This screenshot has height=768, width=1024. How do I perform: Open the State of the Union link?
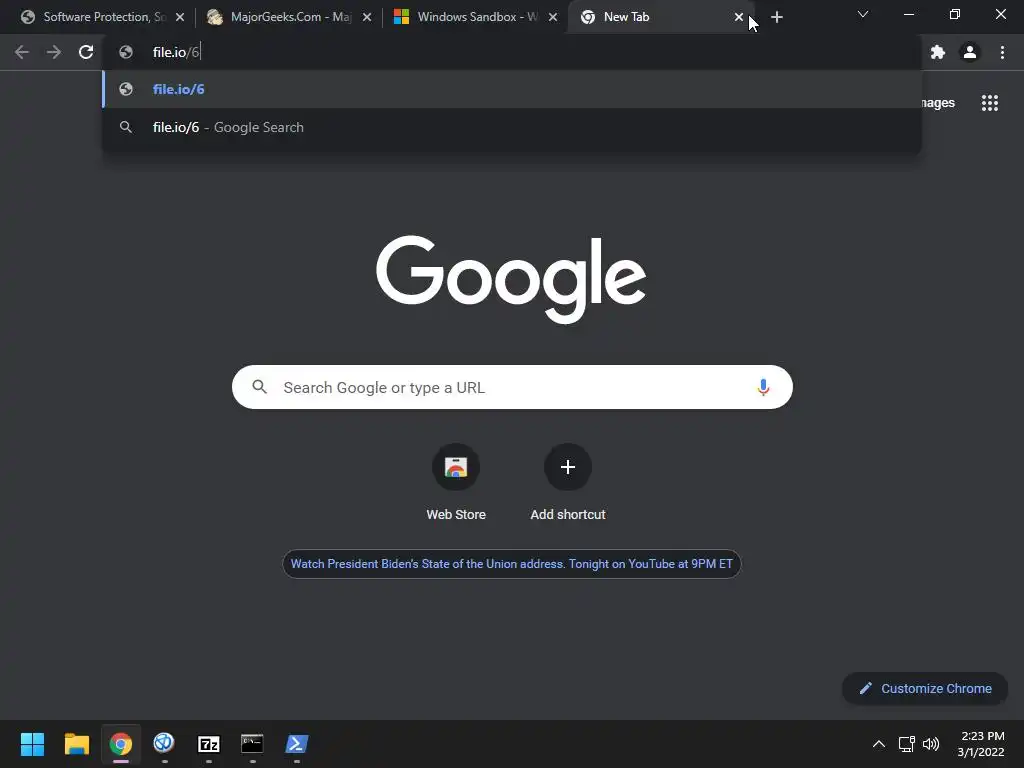(512, 564)
